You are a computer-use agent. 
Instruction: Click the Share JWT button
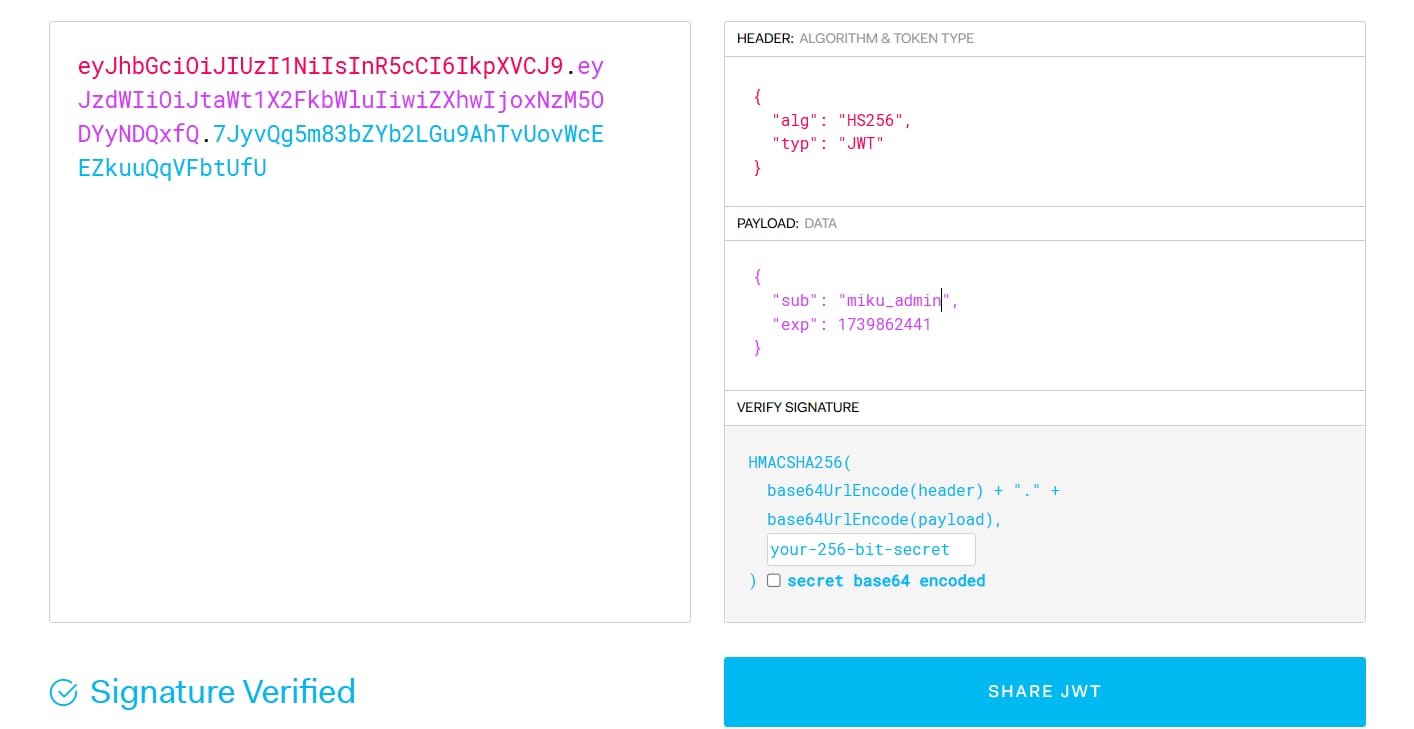(x=1044, y=691)
